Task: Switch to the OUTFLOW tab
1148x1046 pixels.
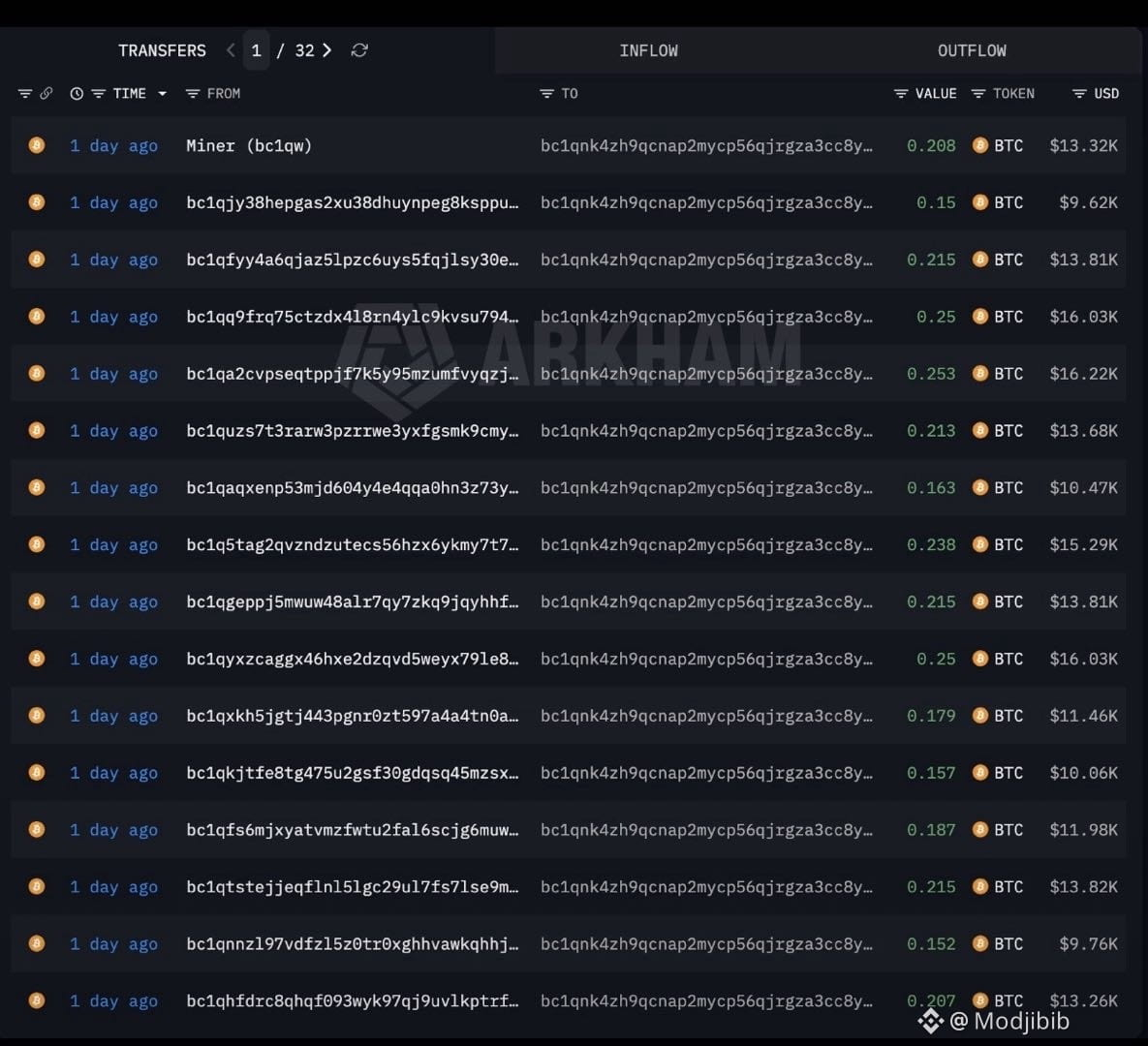Action: pyautogui.click(x=972, y=50)
